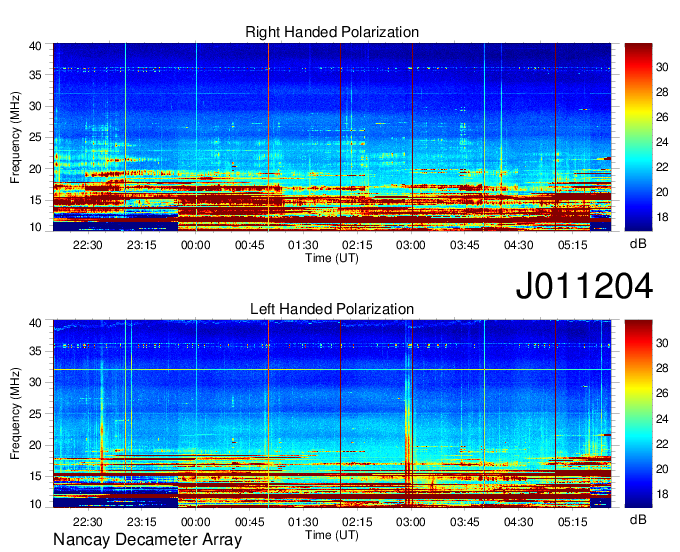Click the 15 MHz tick on Right Handed plot
Screen dimensions: 680x552
tap(35, 200)
